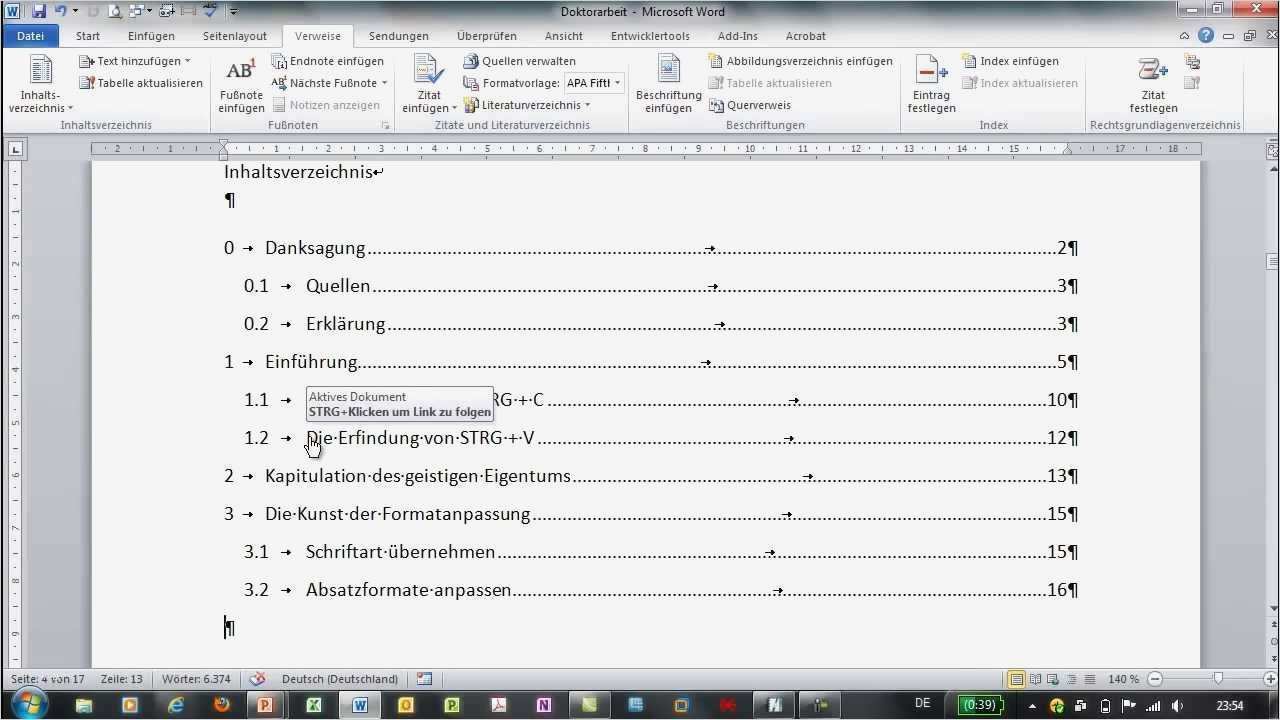Open the Datei backstage menu
Viewport: 1280px width, 720px height.
(x=30, y=35)
